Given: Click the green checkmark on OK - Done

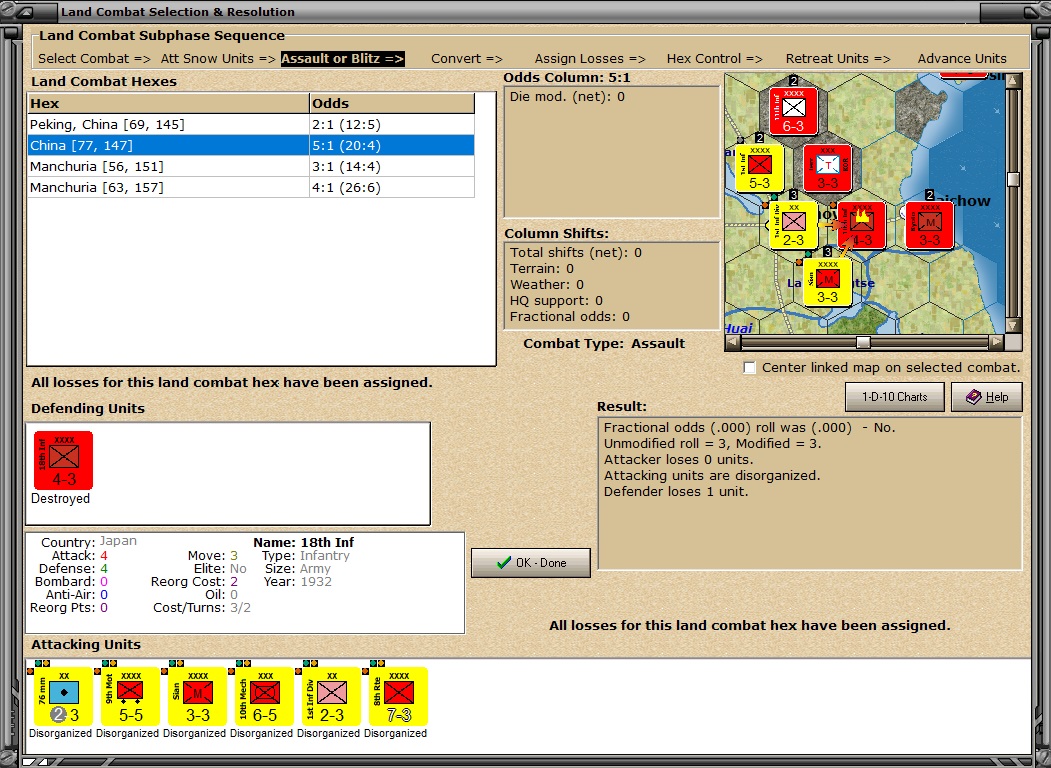Looking at the screenshot, I should tap(504, 563).
